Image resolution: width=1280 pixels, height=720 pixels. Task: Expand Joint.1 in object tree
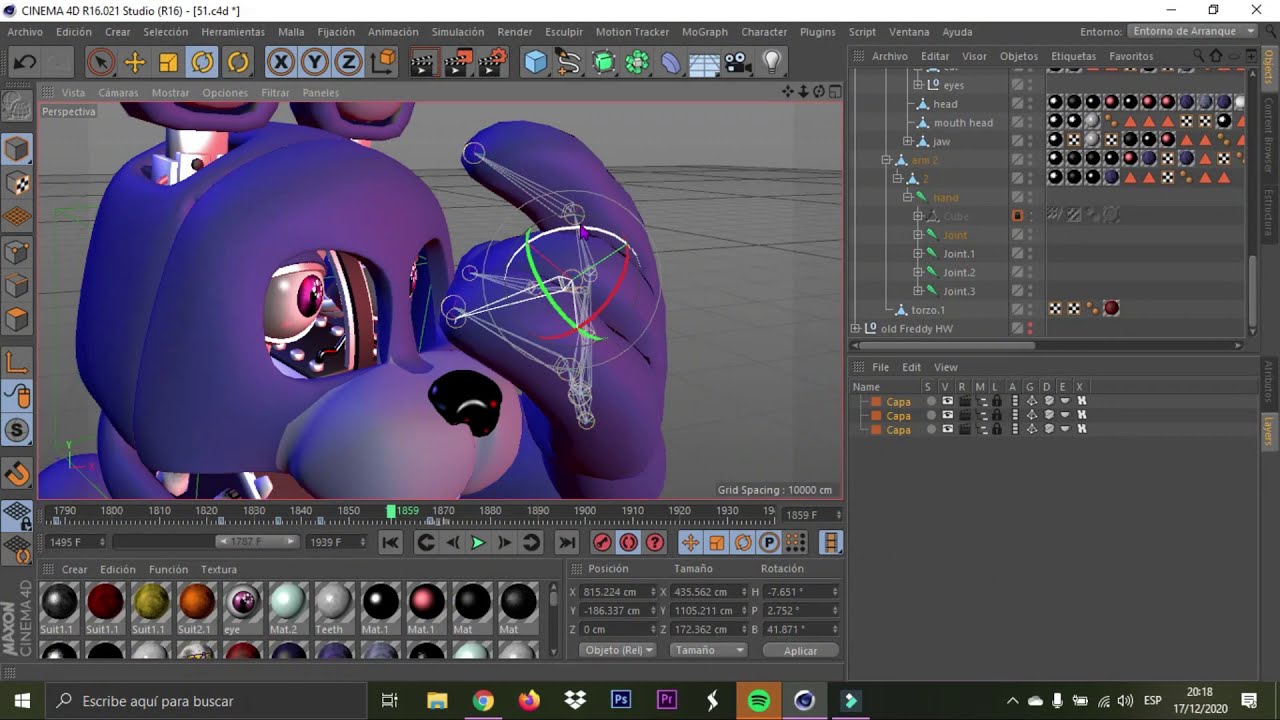918,254
